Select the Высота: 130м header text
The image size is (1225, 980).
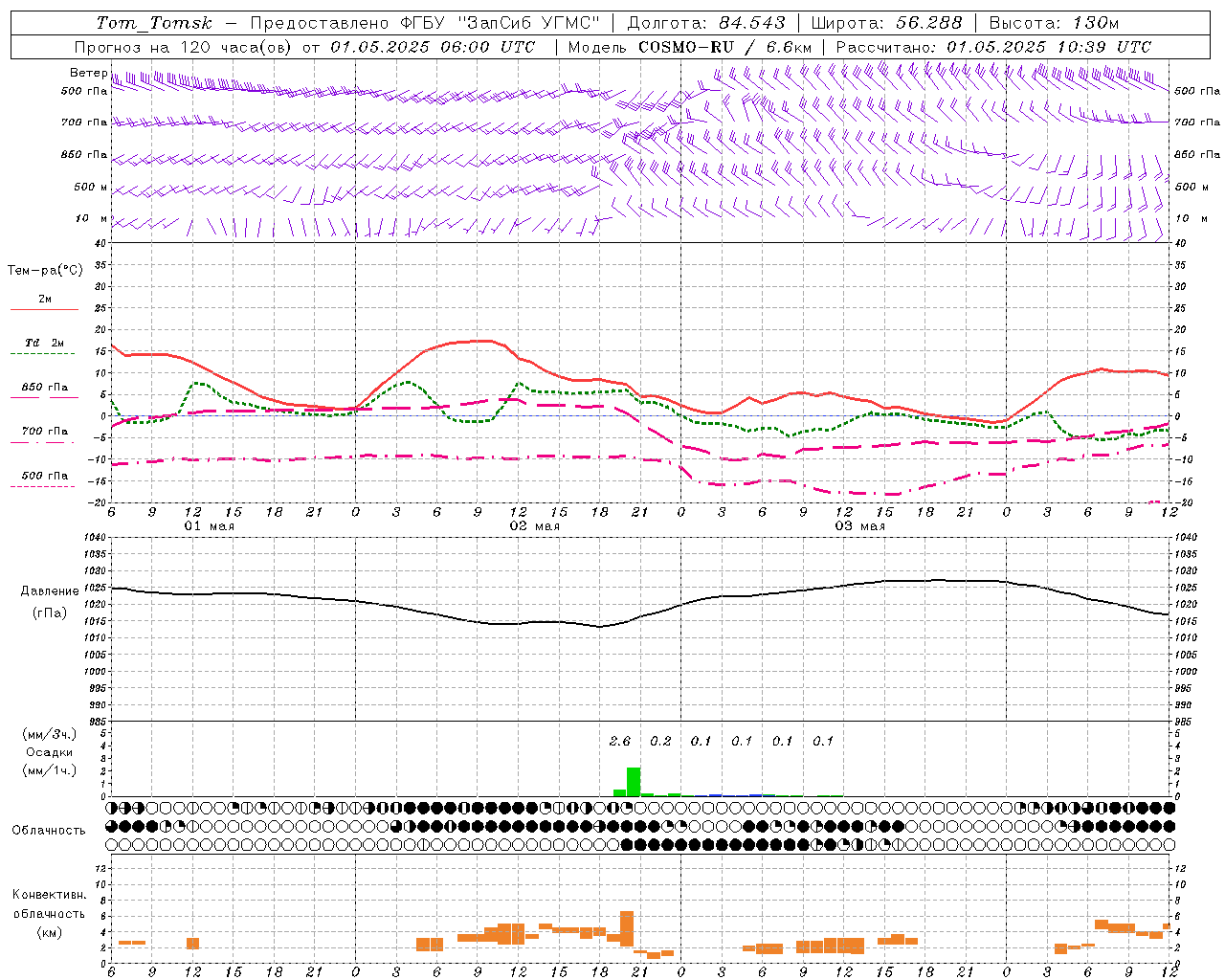tap(1054, 23)
